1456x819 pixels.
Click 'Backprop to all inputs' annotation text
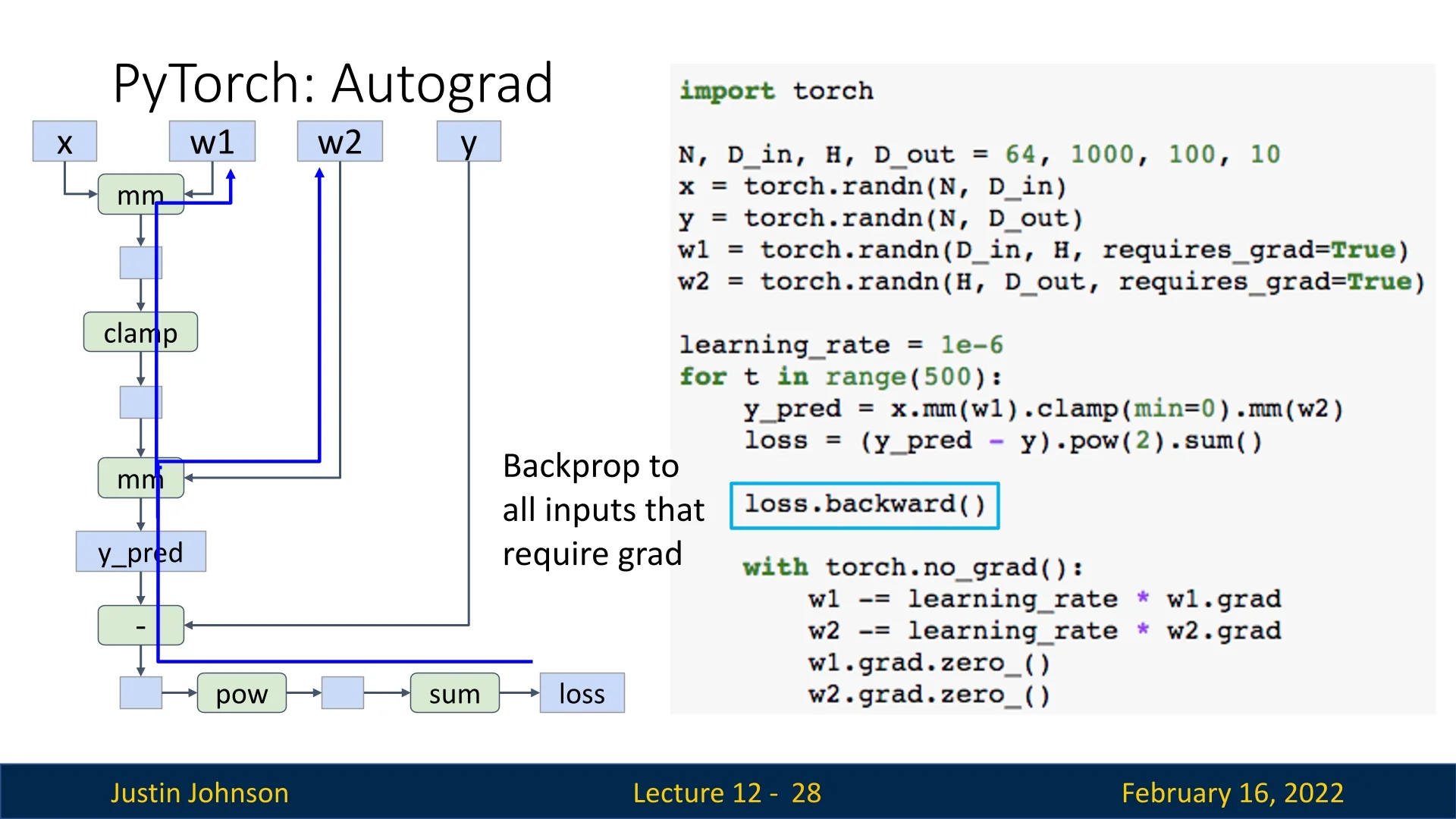(x=603, y=510)
